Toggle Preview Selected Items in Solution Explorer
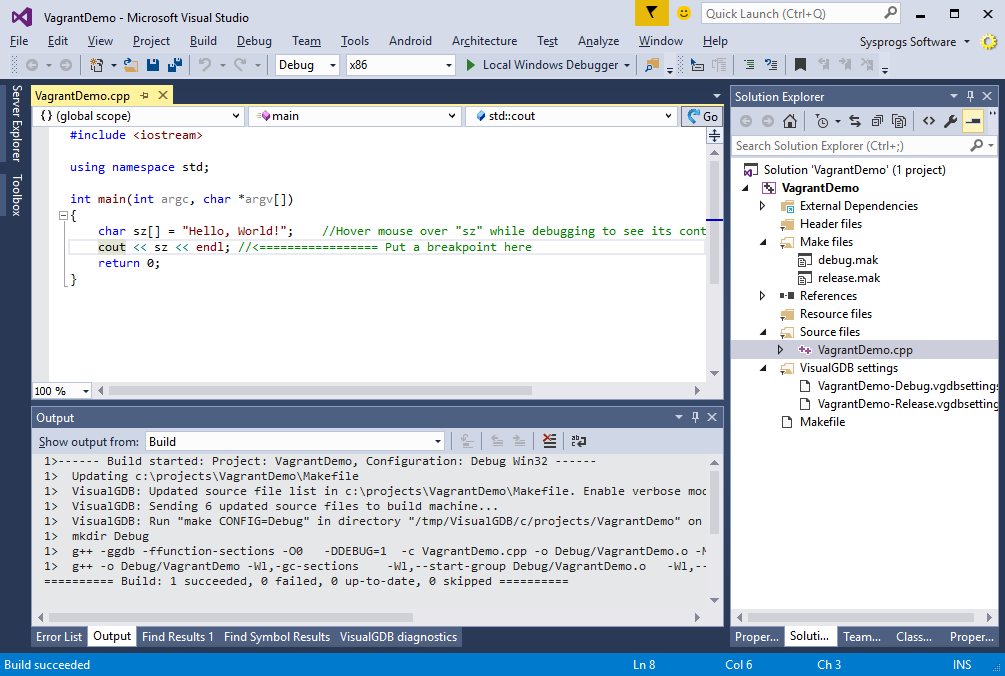 973,121
